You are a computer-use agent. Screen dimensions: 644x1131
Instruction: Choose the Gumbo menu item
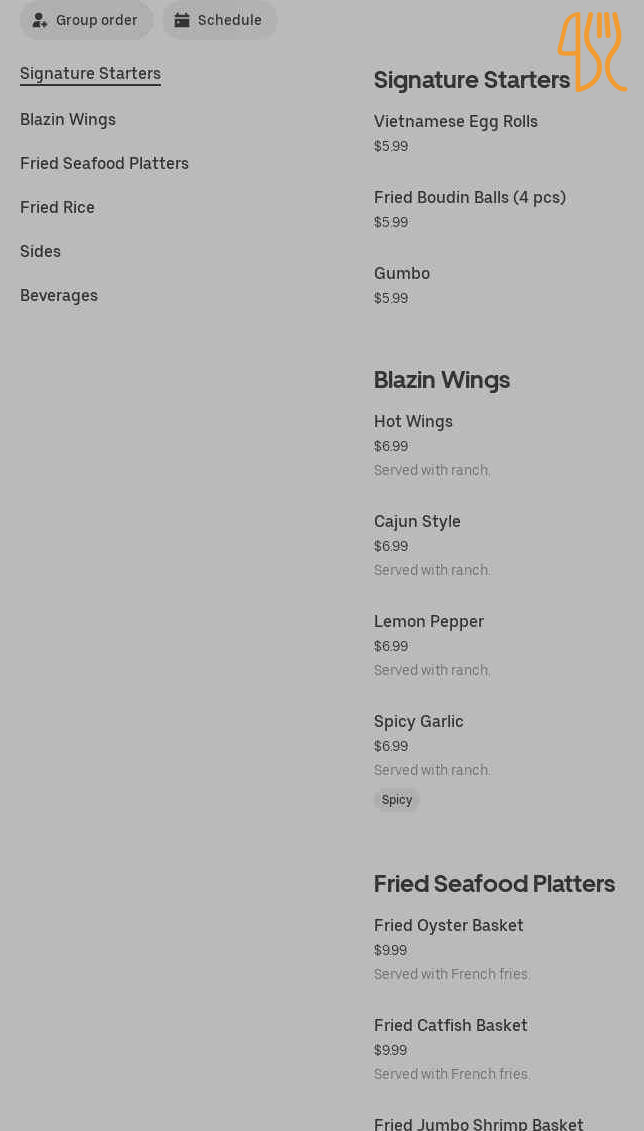(402, 274)
